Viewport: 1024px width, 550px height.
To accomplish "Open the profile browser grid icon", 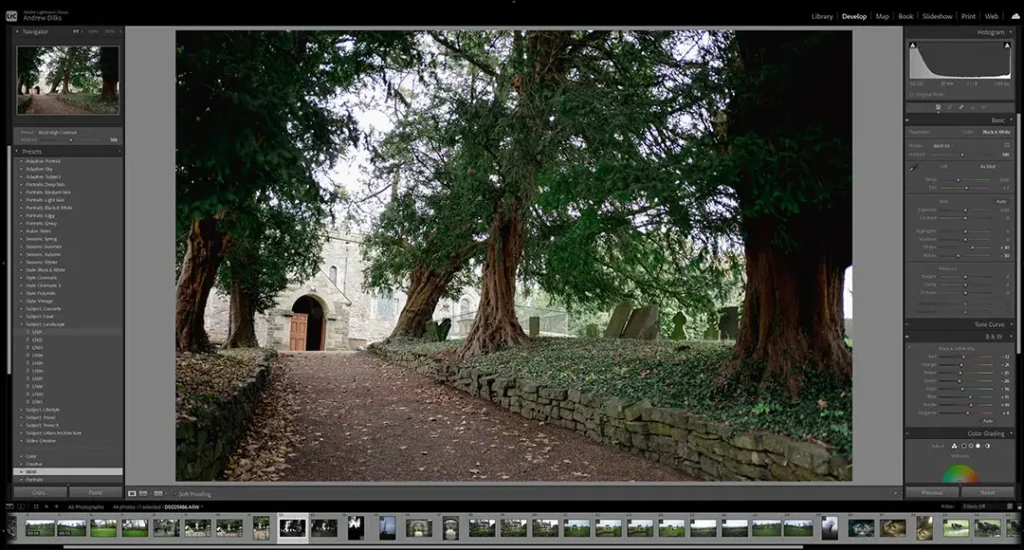I will pyautogui.click(x=1007, y=145).
